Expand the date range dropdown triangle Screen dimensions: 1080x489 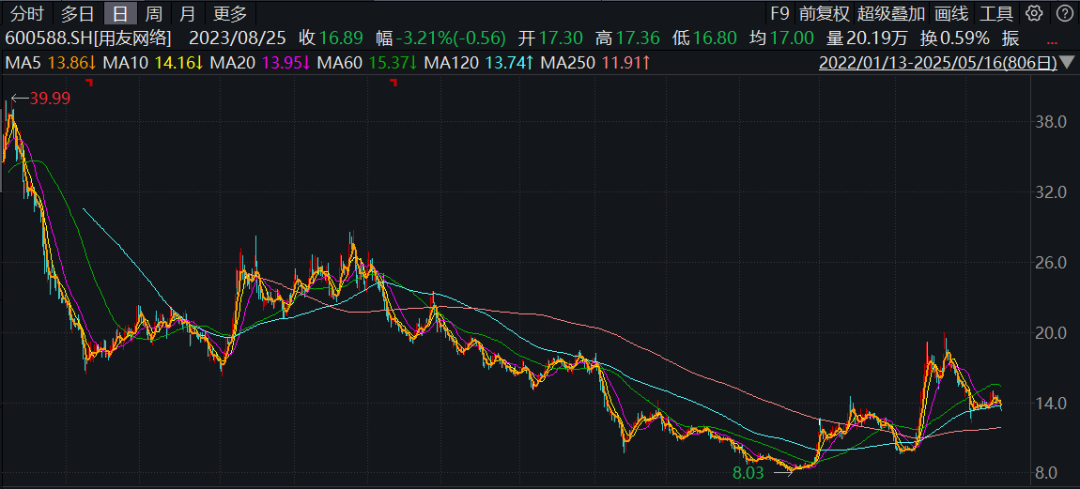click(x=1067, y=63)
